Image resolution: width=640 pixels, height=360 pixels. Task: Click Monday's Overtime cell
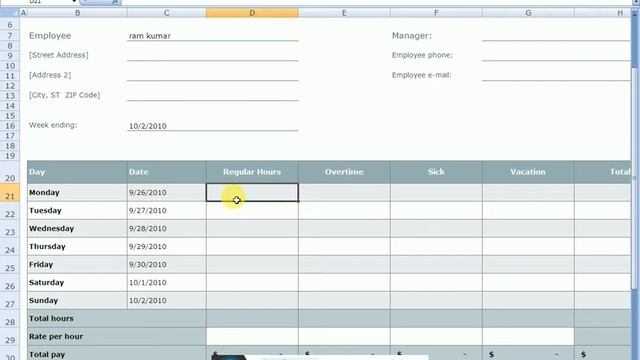344,193
